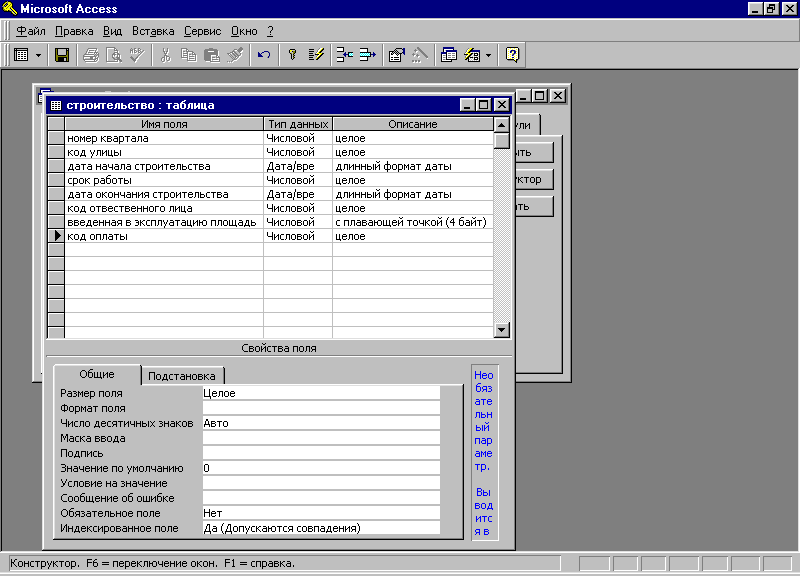Open the Вид menu
The width and height of the screenshot is (800, 576).
tap(112, 31)
